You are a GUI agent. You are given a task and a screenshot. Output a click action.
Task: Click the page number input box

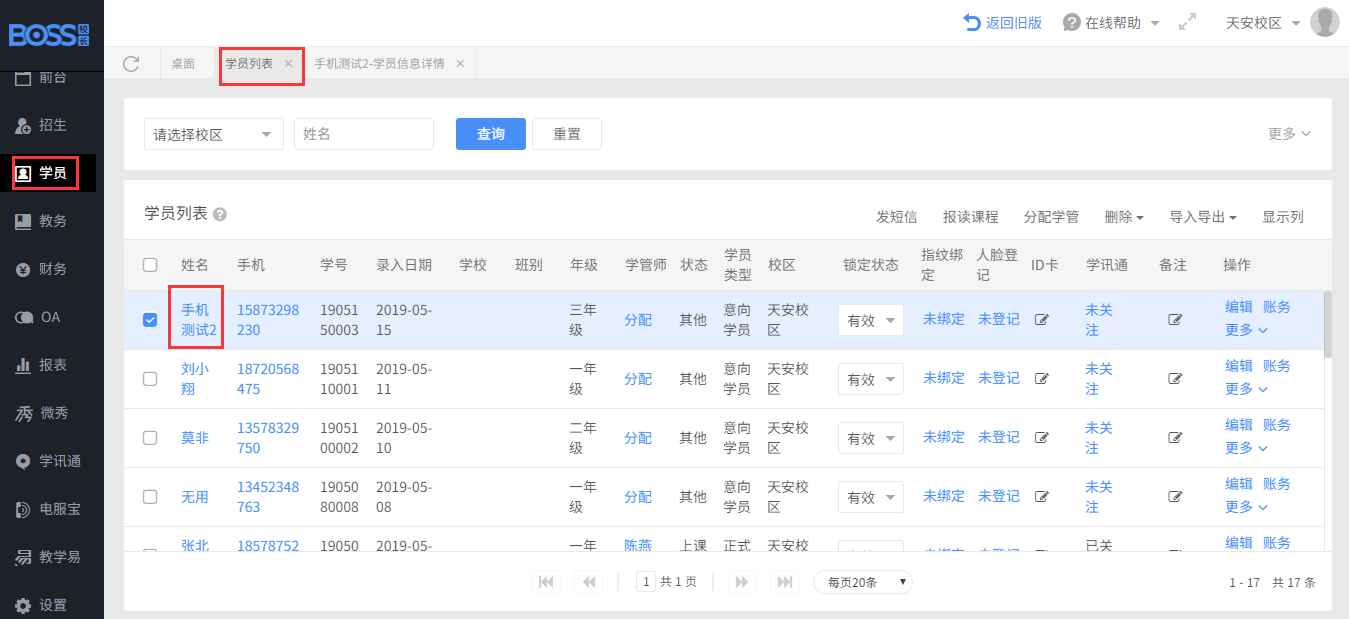[647, 582]
